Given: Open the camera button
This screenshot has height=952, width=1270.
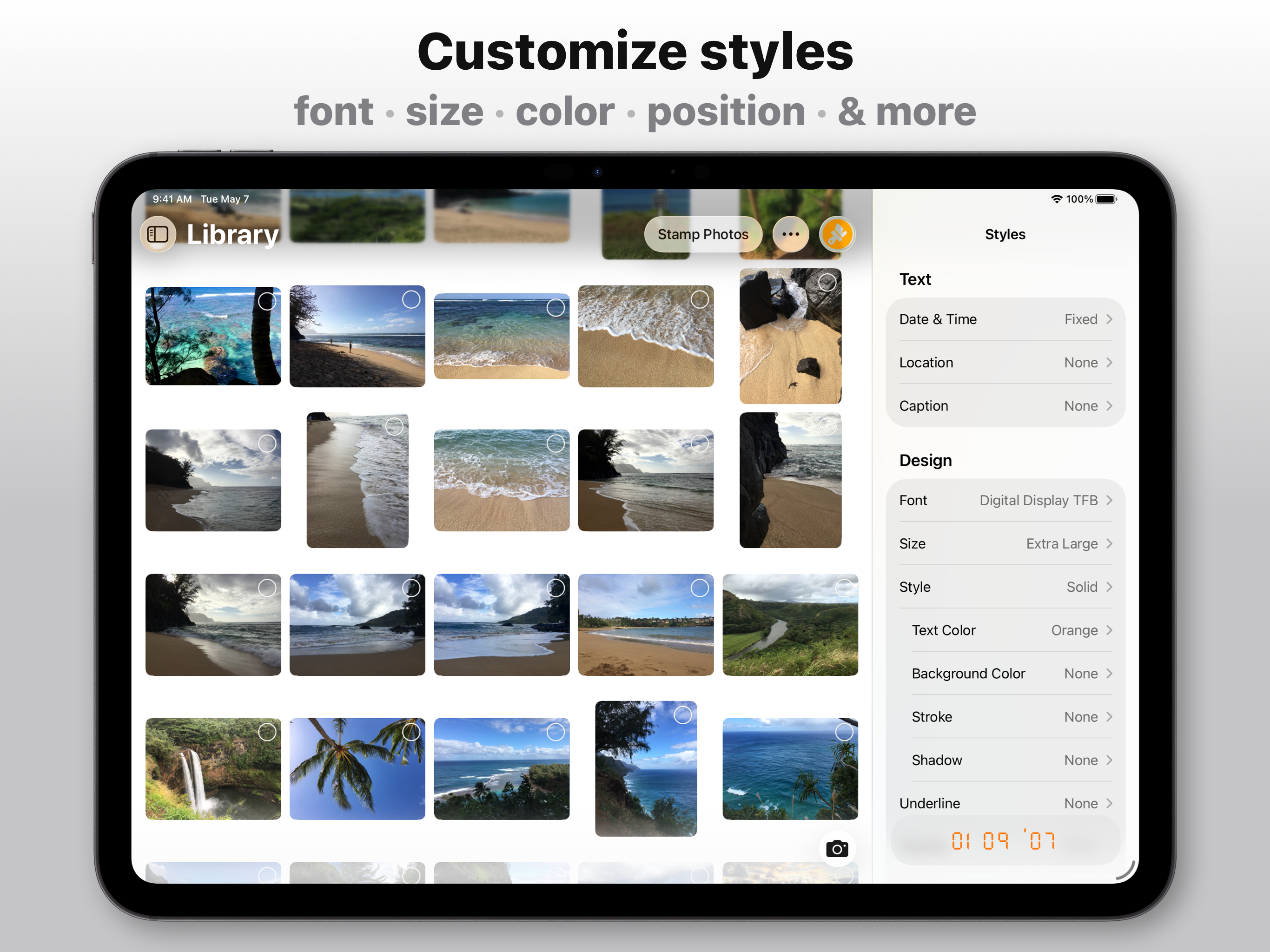Looking at the screenshot, I should click(837, 848).
